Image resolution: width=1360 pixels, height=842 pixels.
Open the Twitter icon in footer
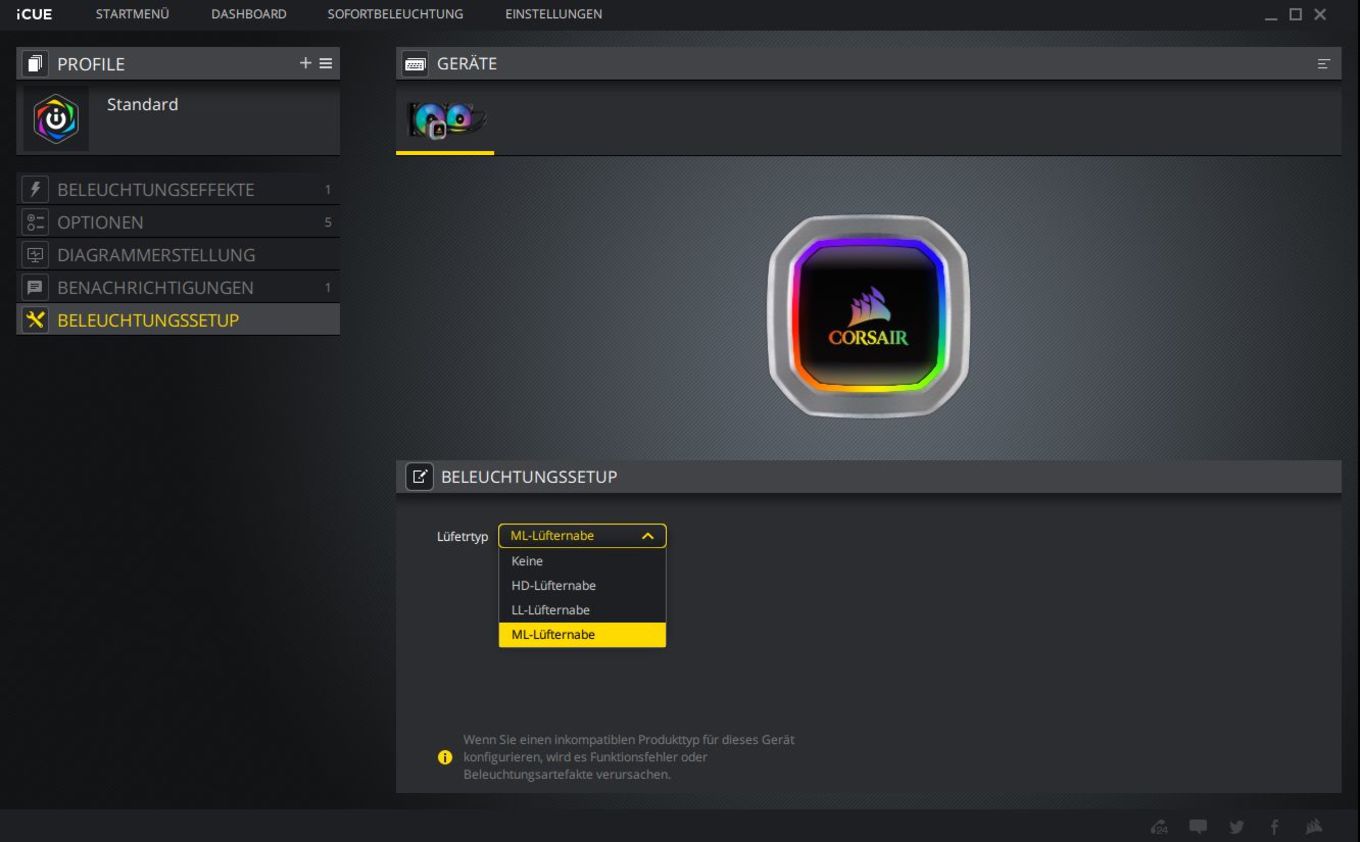(1236, 827)
